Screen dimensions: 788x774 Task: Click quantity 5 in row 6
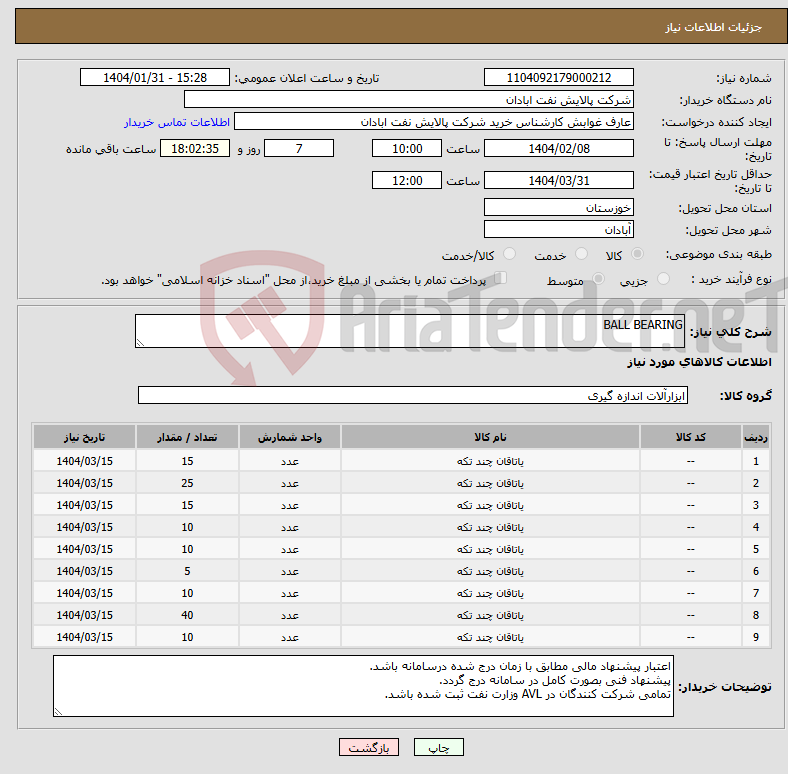187,571
